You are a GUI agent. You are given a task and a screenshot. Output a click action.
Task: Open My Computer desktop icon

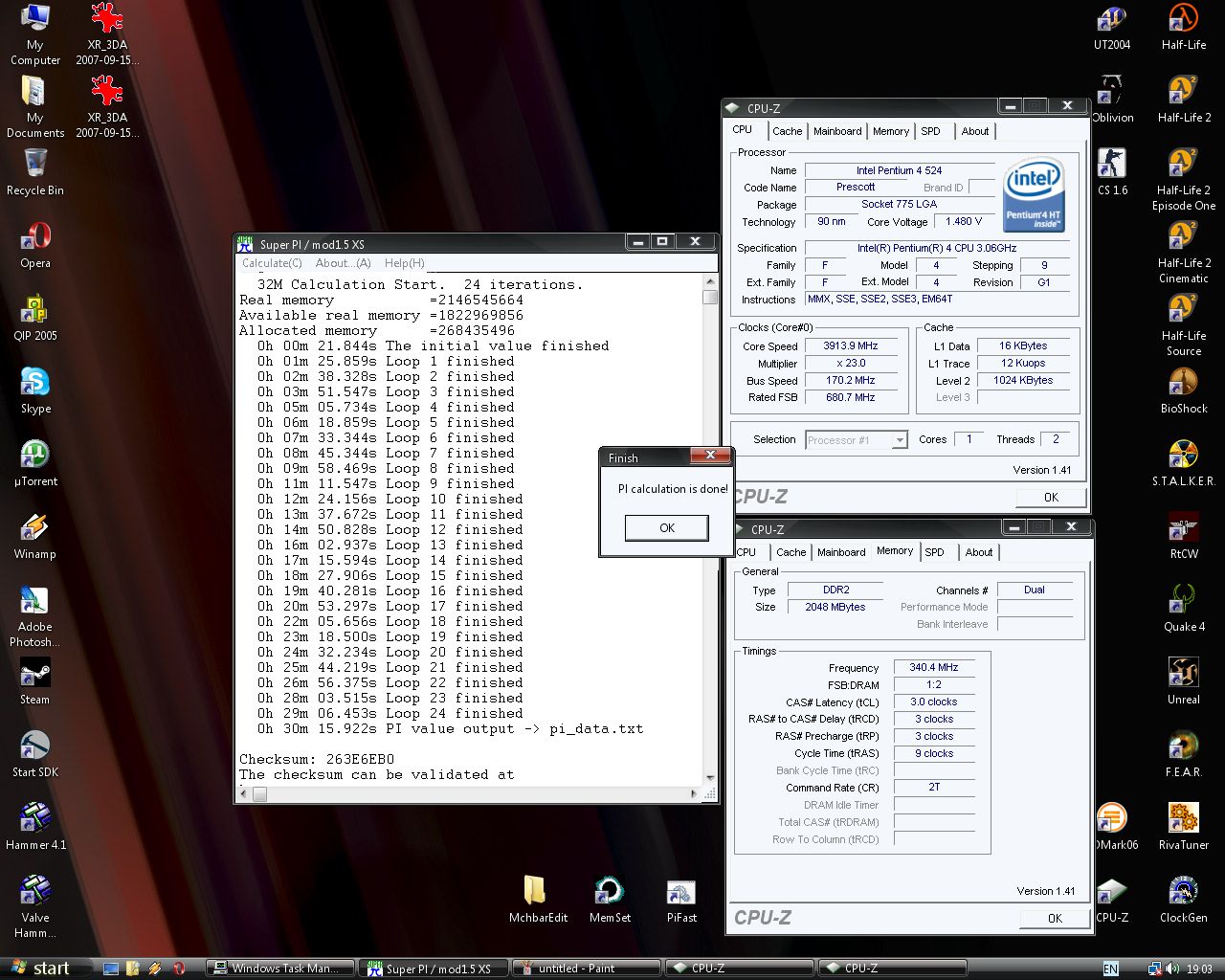pyautogui.click(x=35, y=34)
